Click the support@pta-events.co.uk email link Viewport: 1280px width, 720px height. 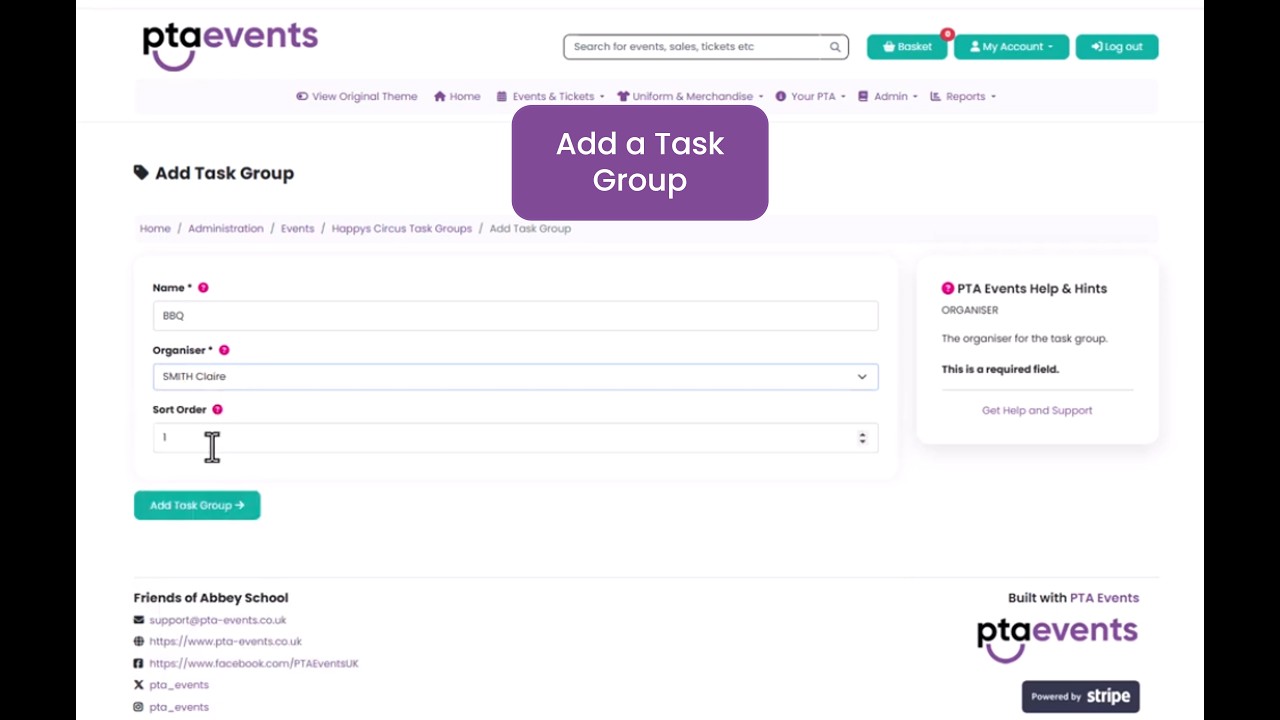218,620
